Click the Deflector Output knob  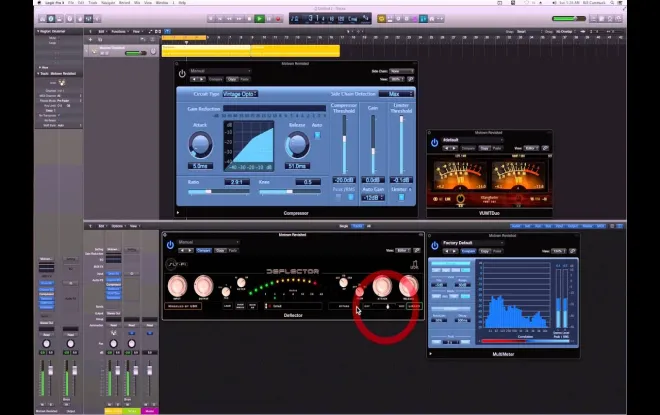pos(203,285)
